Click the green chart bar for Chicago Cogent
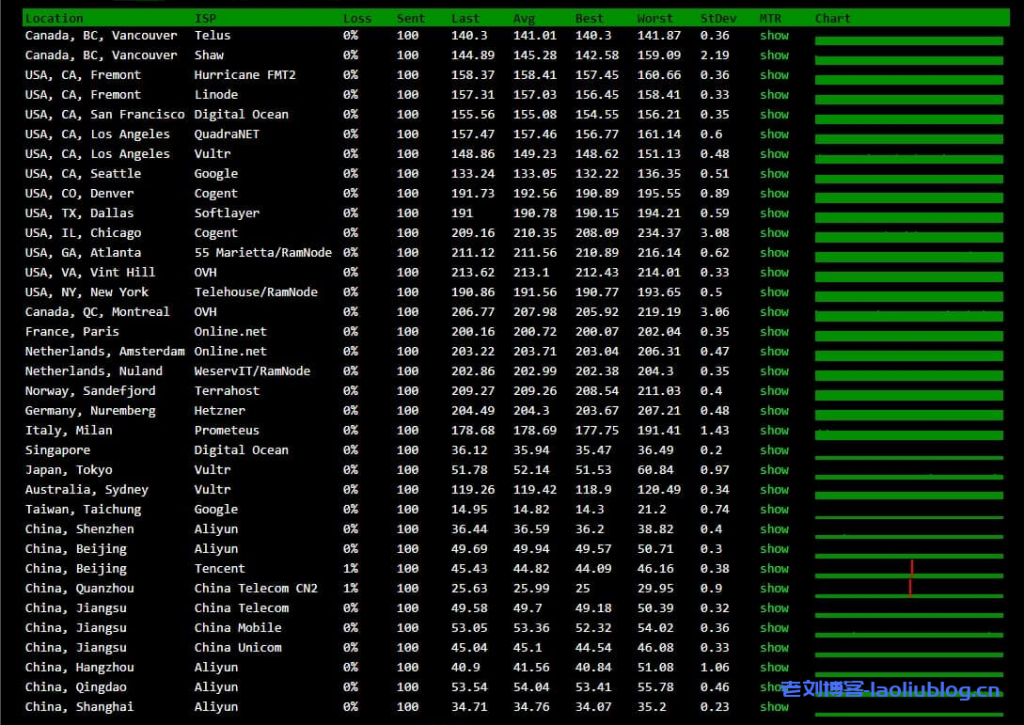1024x725 pixels. (908, 238)
